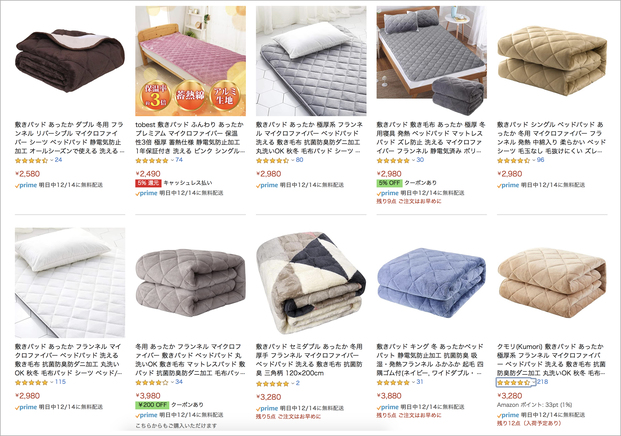Open the pink tobest bed pad image

(x=190, y=61)
